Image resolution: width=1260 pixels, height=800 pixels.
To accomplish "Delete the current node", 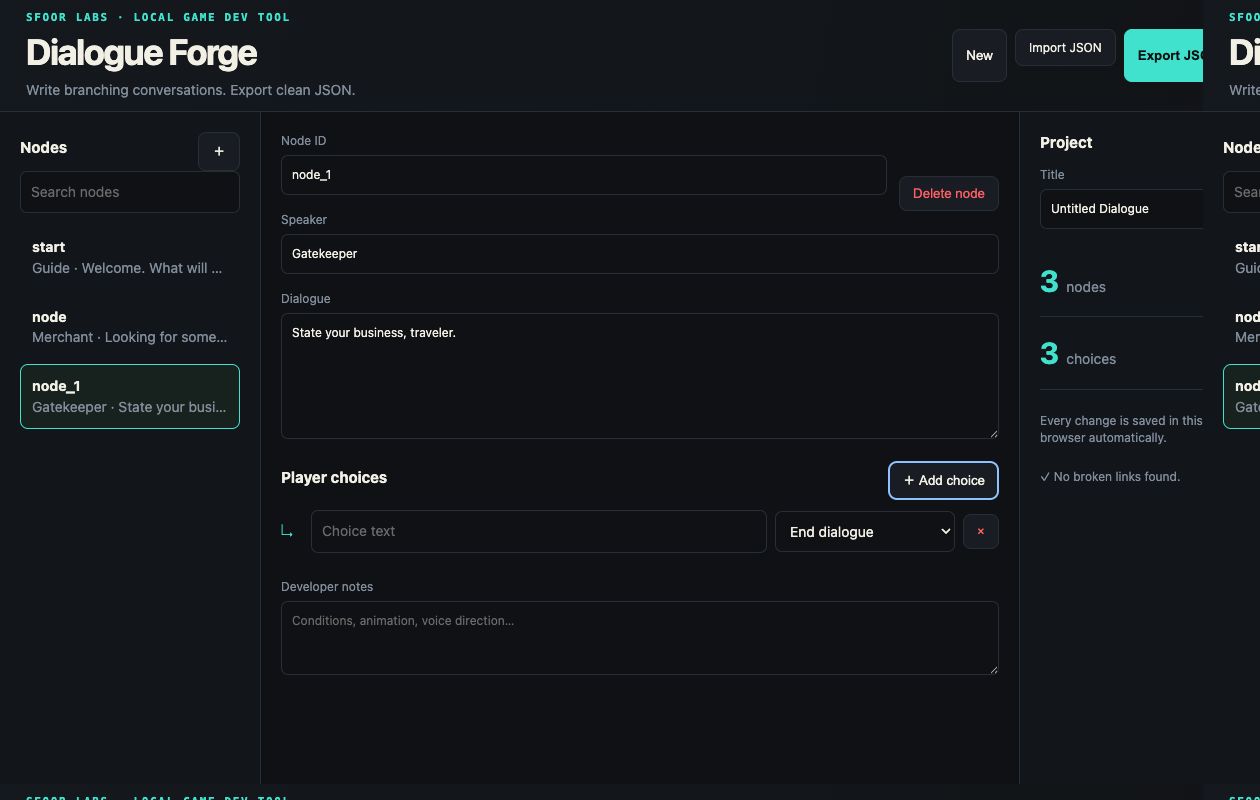I will (949, 193).
